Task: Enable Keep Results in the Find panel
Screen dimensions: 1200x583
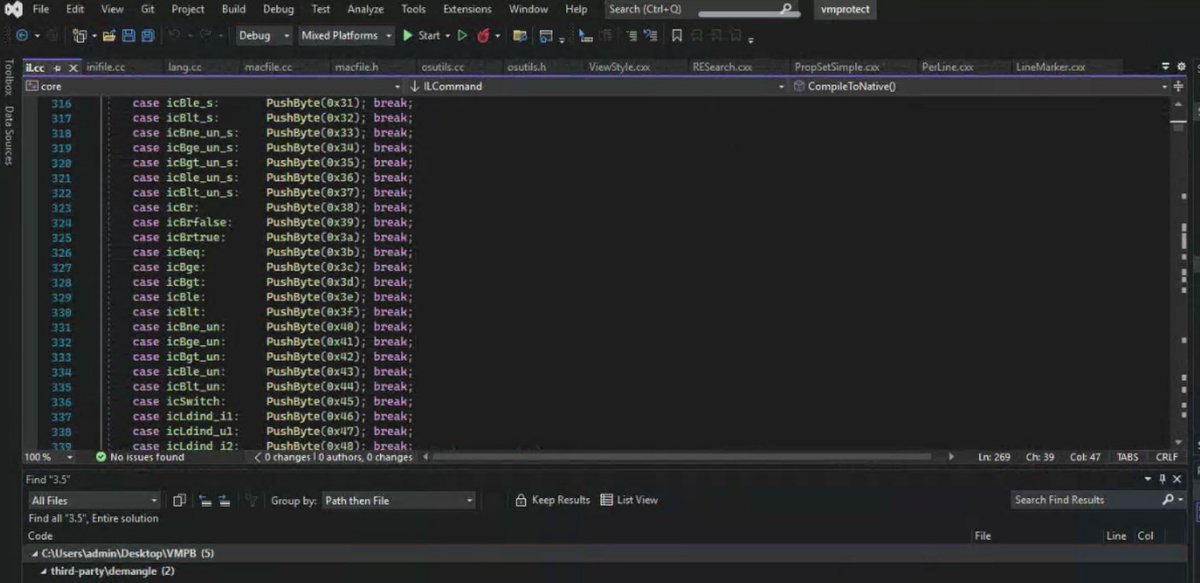Action: (552, 500)
